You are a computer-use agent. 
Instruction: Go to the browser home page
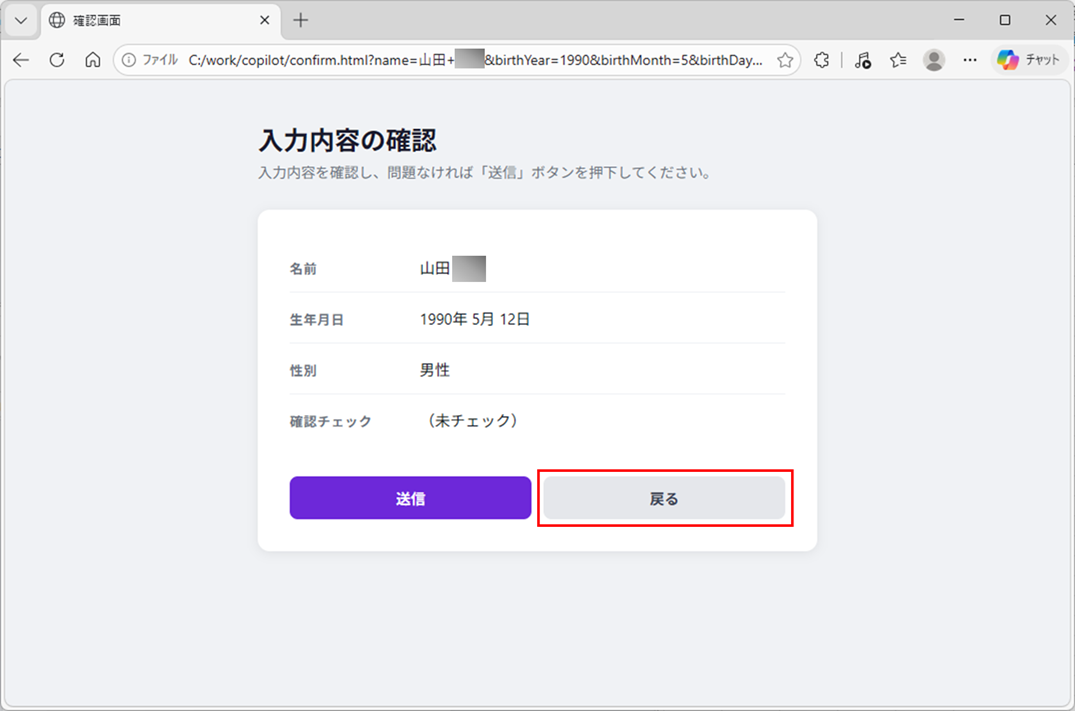(x=93, y=60)
